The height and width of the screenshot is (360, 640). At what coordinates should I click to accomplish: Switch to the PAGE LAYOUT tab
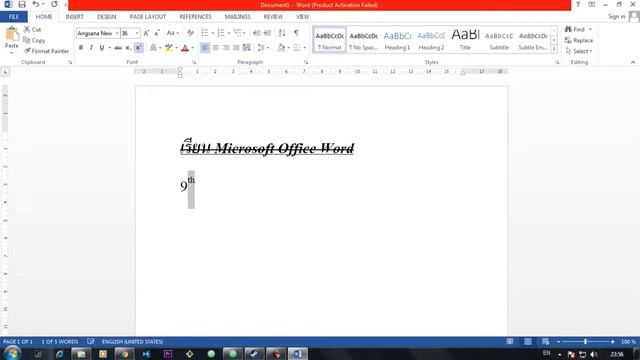[x=148, y=17]
